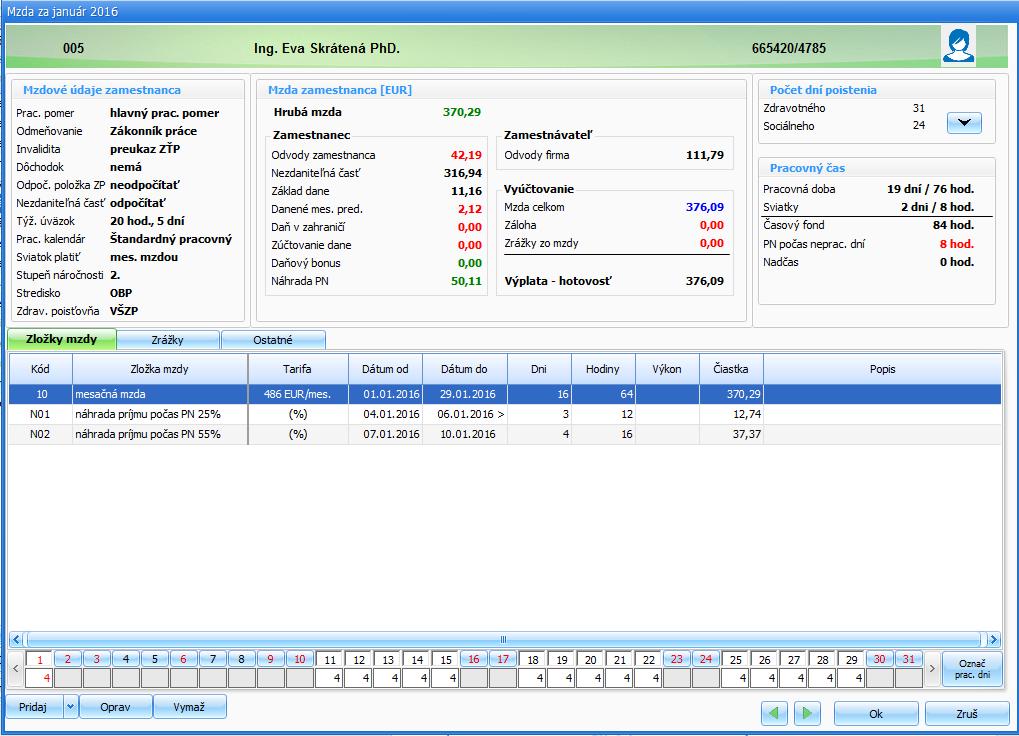The image size is (1019, 736).
Task: Click tariff cell 486 EUR/mes.
Action: [298, 394]
